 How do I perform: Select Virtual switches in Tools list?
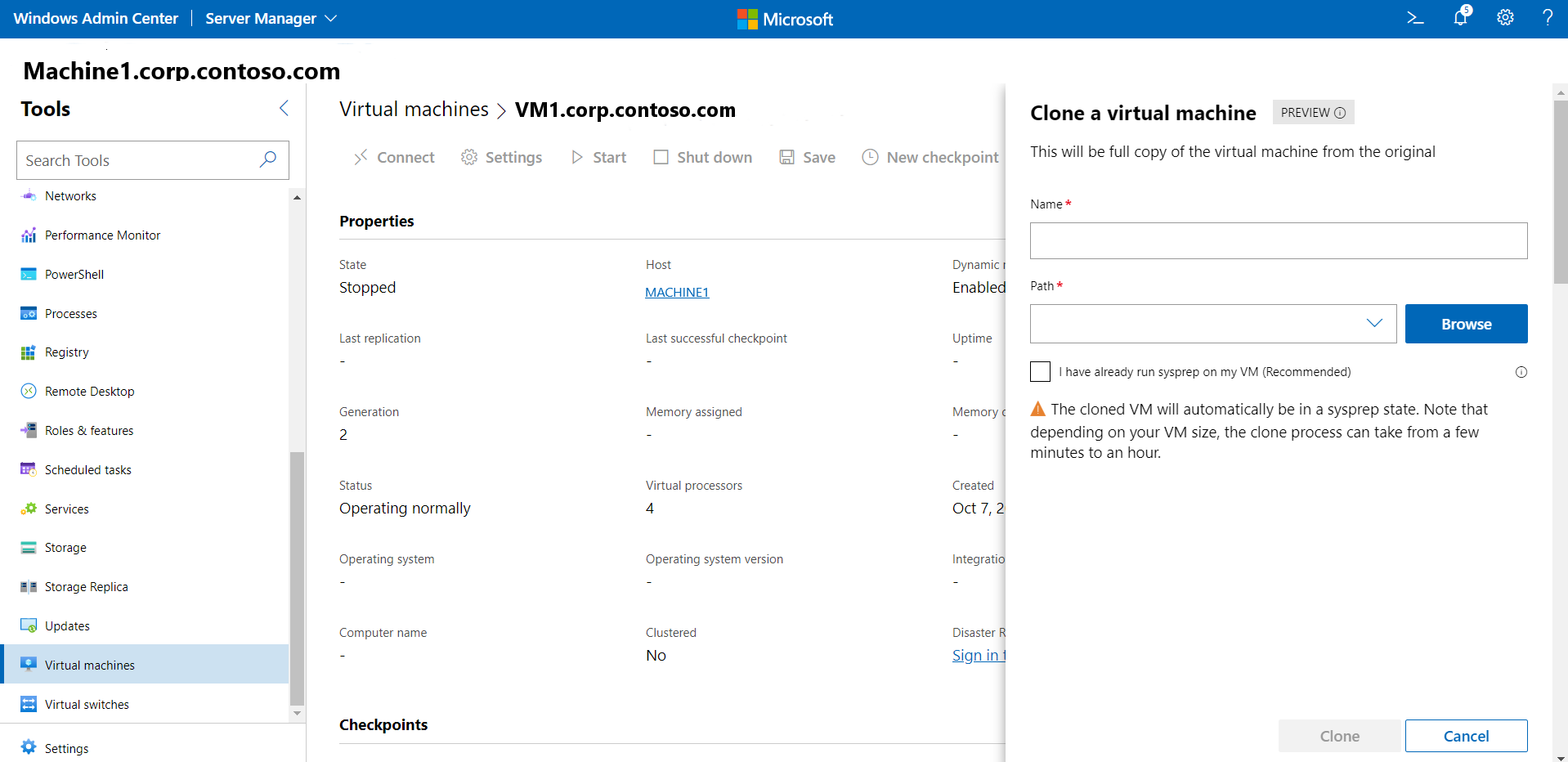[x=87, y=705]
